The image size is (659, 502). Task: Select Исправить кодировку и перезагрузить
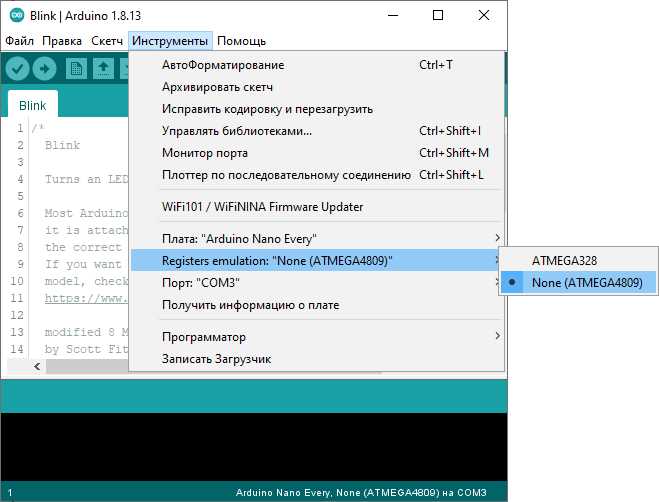(316, 108)
